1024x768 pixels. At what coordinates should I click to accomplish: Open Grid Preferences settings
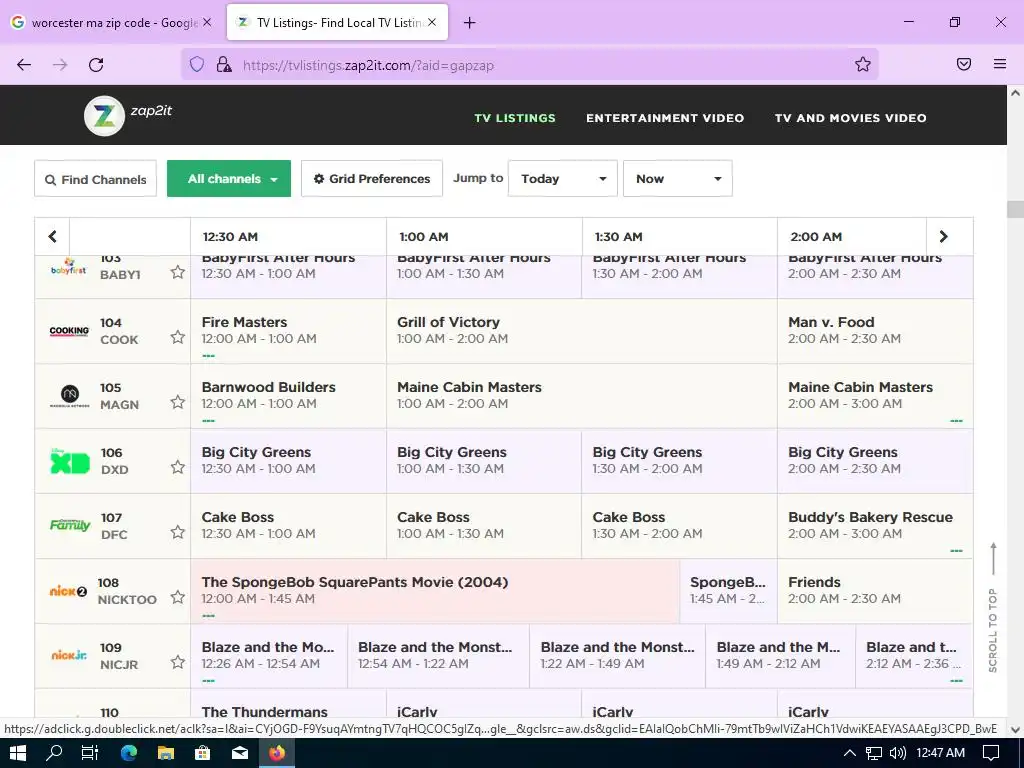click(372, 178)
